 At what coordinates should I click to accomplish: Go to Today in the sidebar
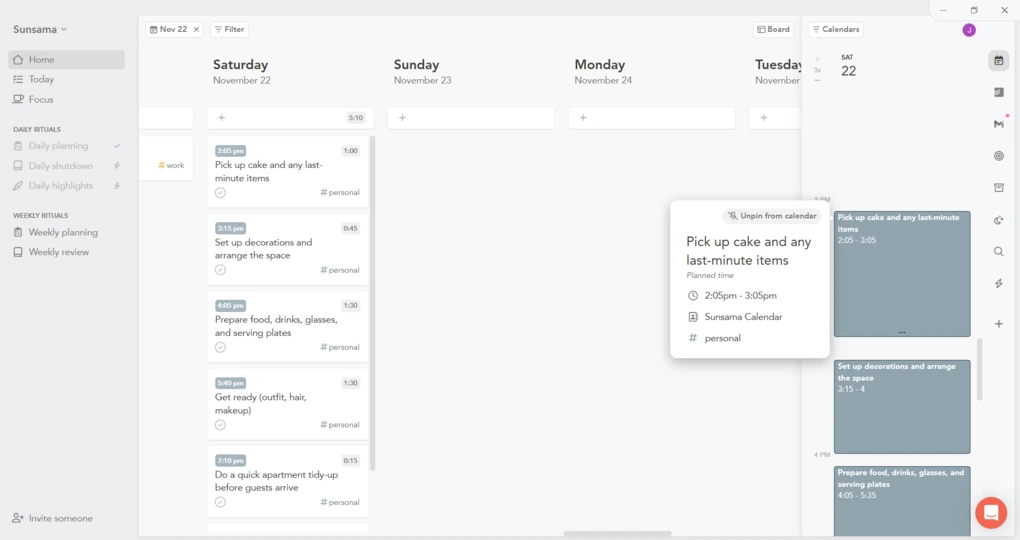pyautogui.click(x=41, y=79)
